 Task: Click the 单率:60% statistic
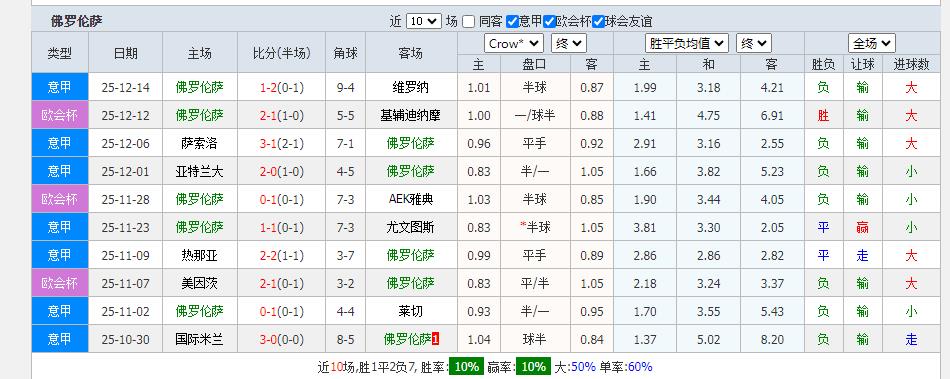tap(626, 366)
